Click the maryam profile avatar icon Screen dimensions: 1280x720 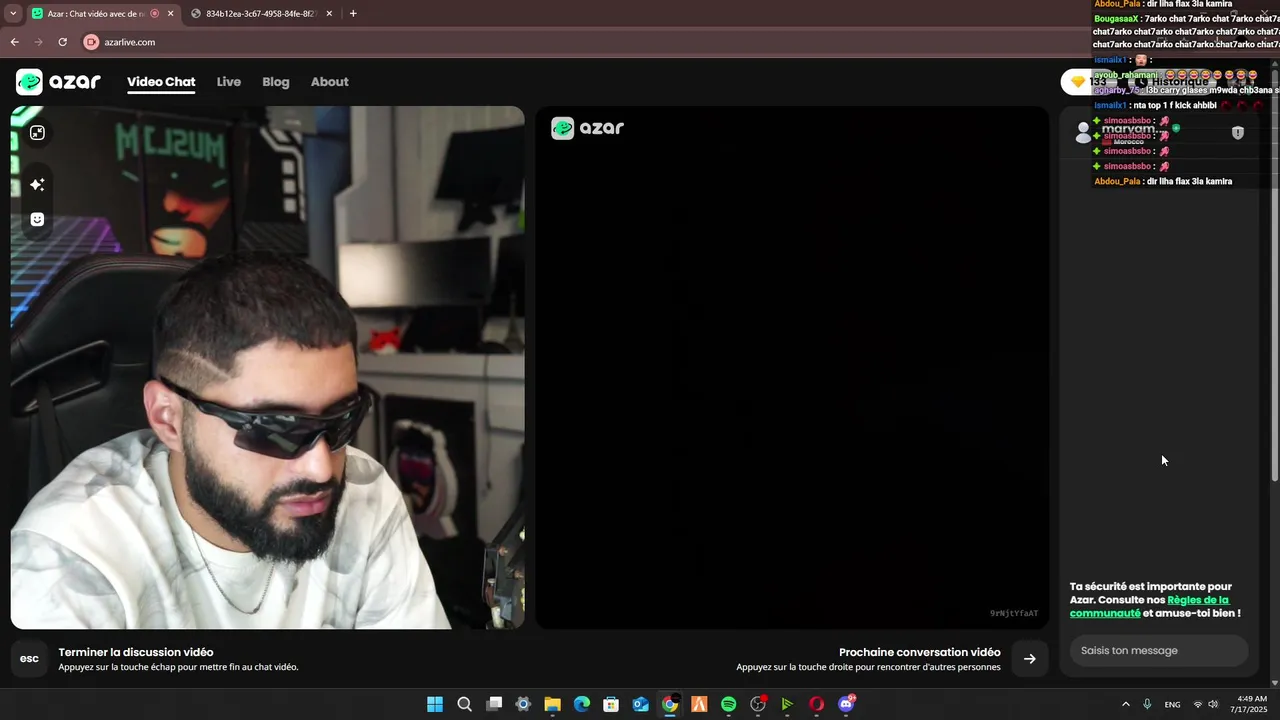point(1083,132)
